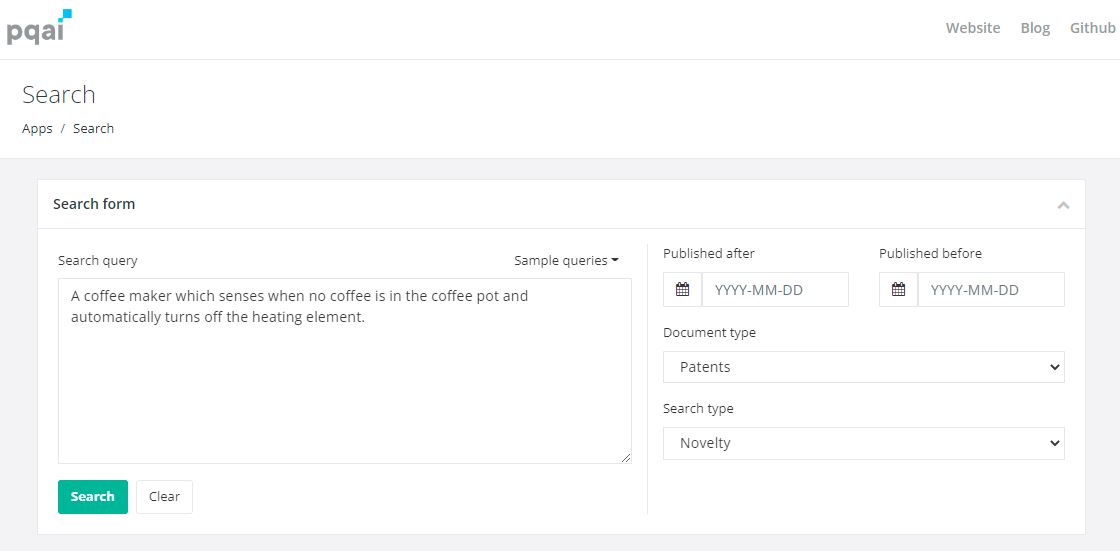The height and width of the screenshot is (551, 1120).
Task: Open the Sample queries dropdown
Action: click(566, 261)
